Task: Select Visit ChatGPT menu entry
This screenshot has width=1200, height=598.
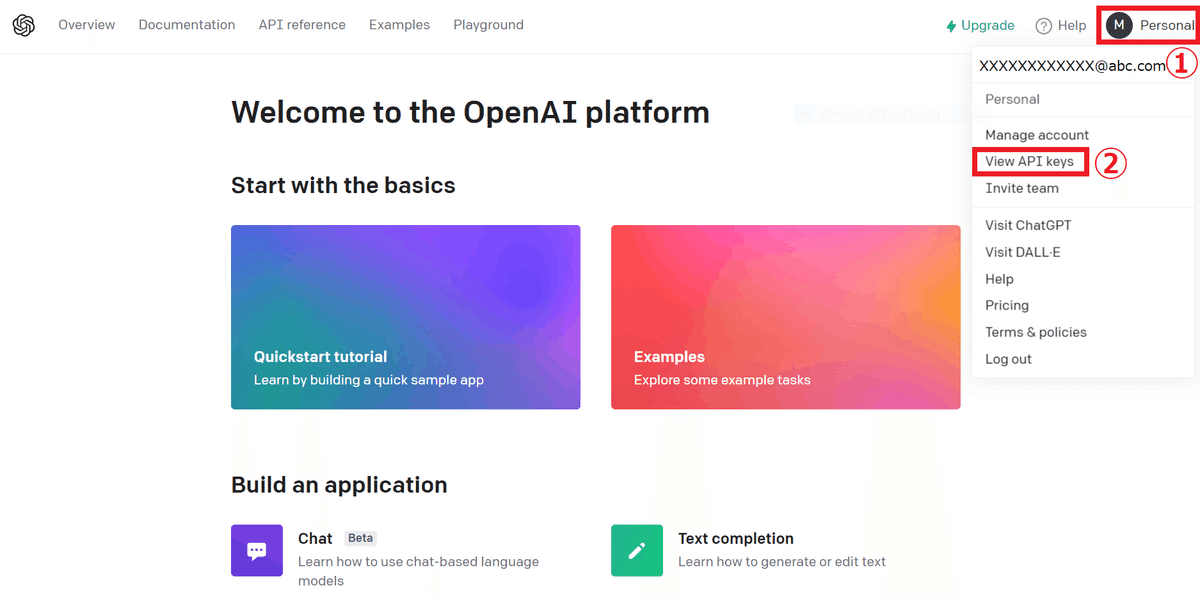Action: click(1028, 225)
